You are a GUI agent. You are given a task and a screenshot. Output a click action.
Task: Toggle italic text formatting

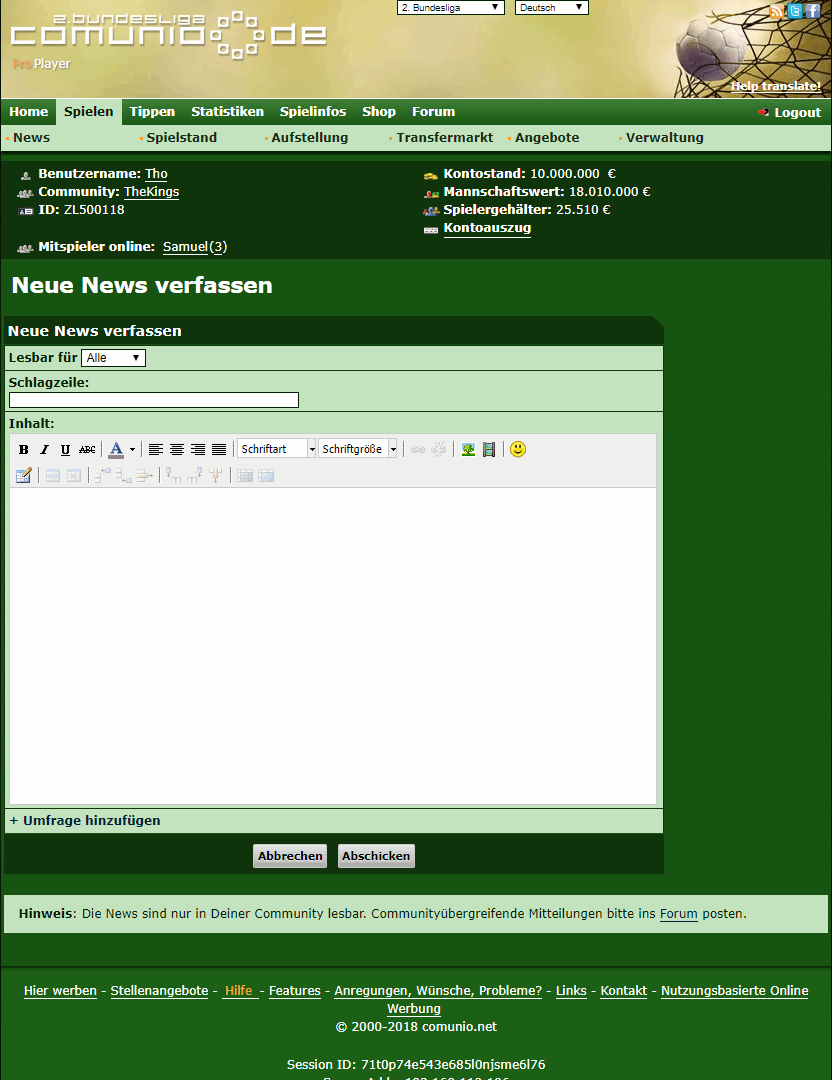tap(44, 450)
